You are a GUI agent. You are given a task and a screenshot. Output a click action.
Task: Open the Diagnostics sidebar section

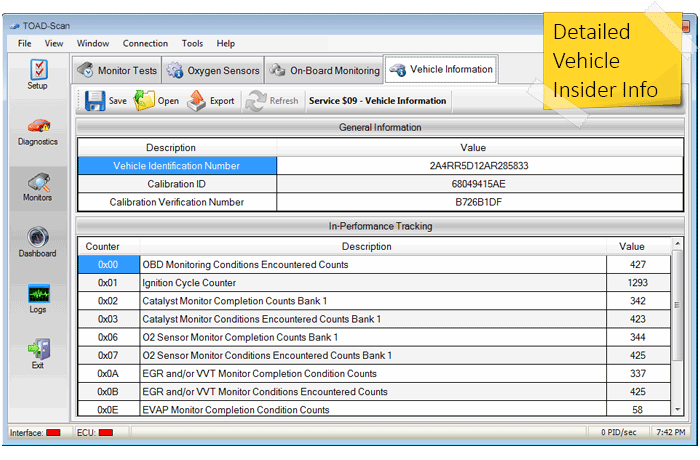tap(38, 132)
